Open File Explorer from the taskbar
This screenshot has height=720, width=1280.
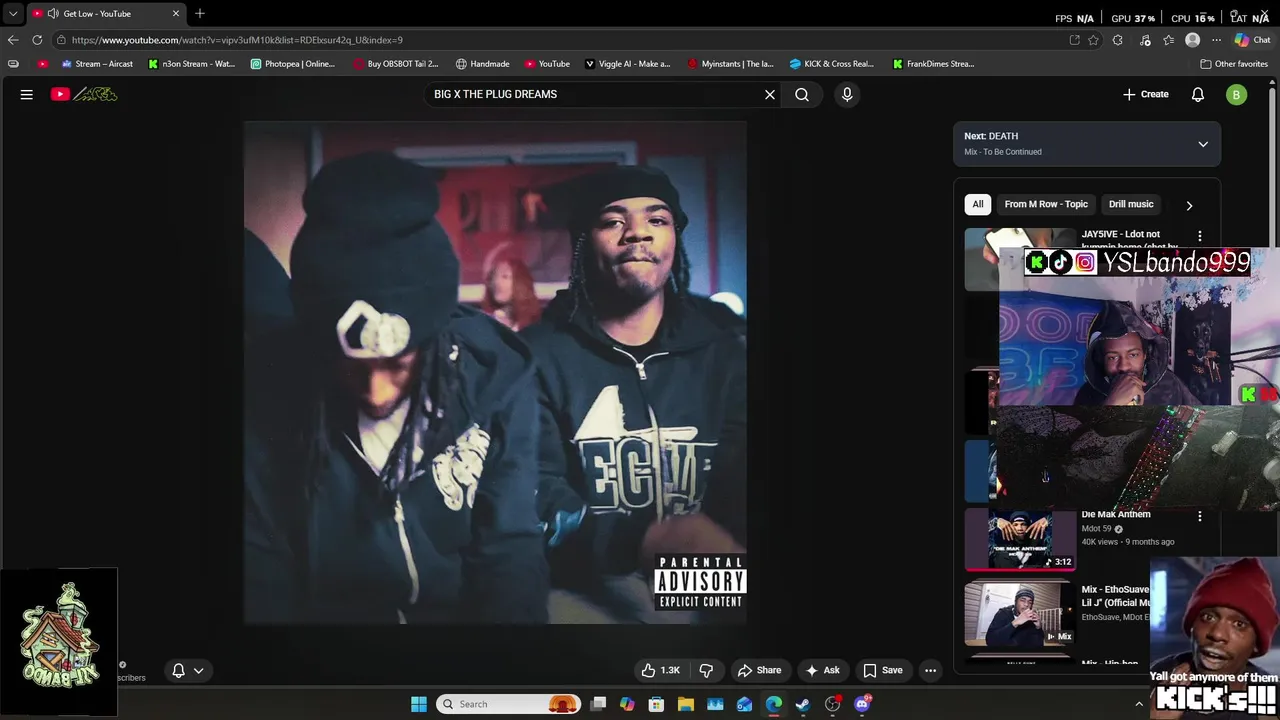click(686, 704)
